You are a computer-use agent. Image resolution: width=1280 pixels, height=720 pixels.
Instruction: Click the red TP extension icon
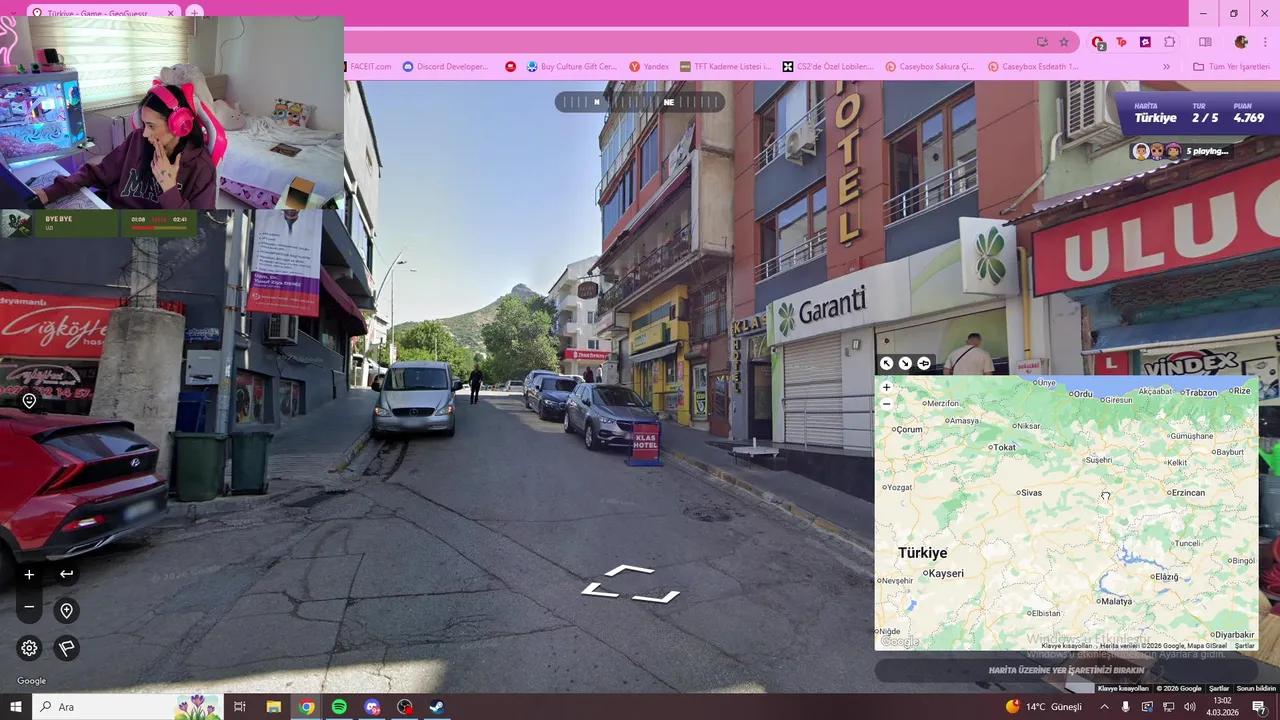tap(1121, 42)
